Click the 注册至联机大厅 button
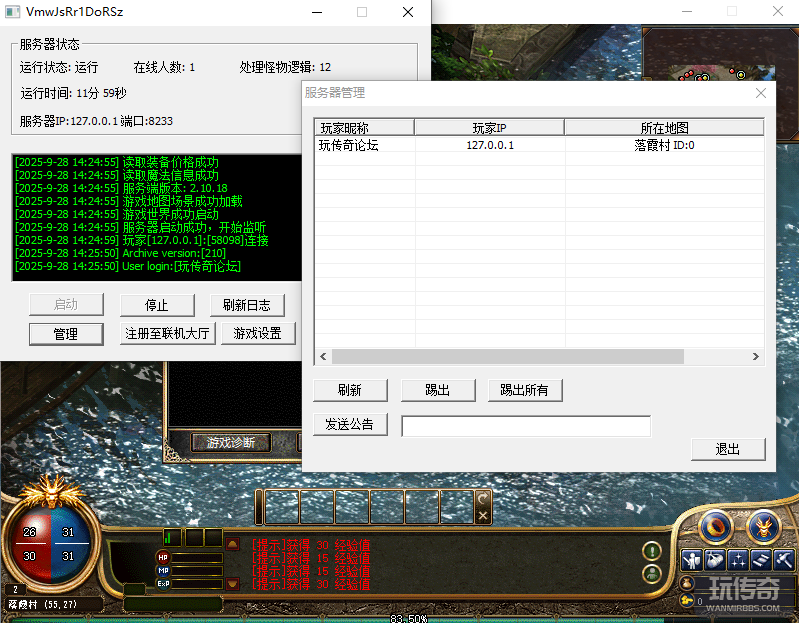 point(168,334)
